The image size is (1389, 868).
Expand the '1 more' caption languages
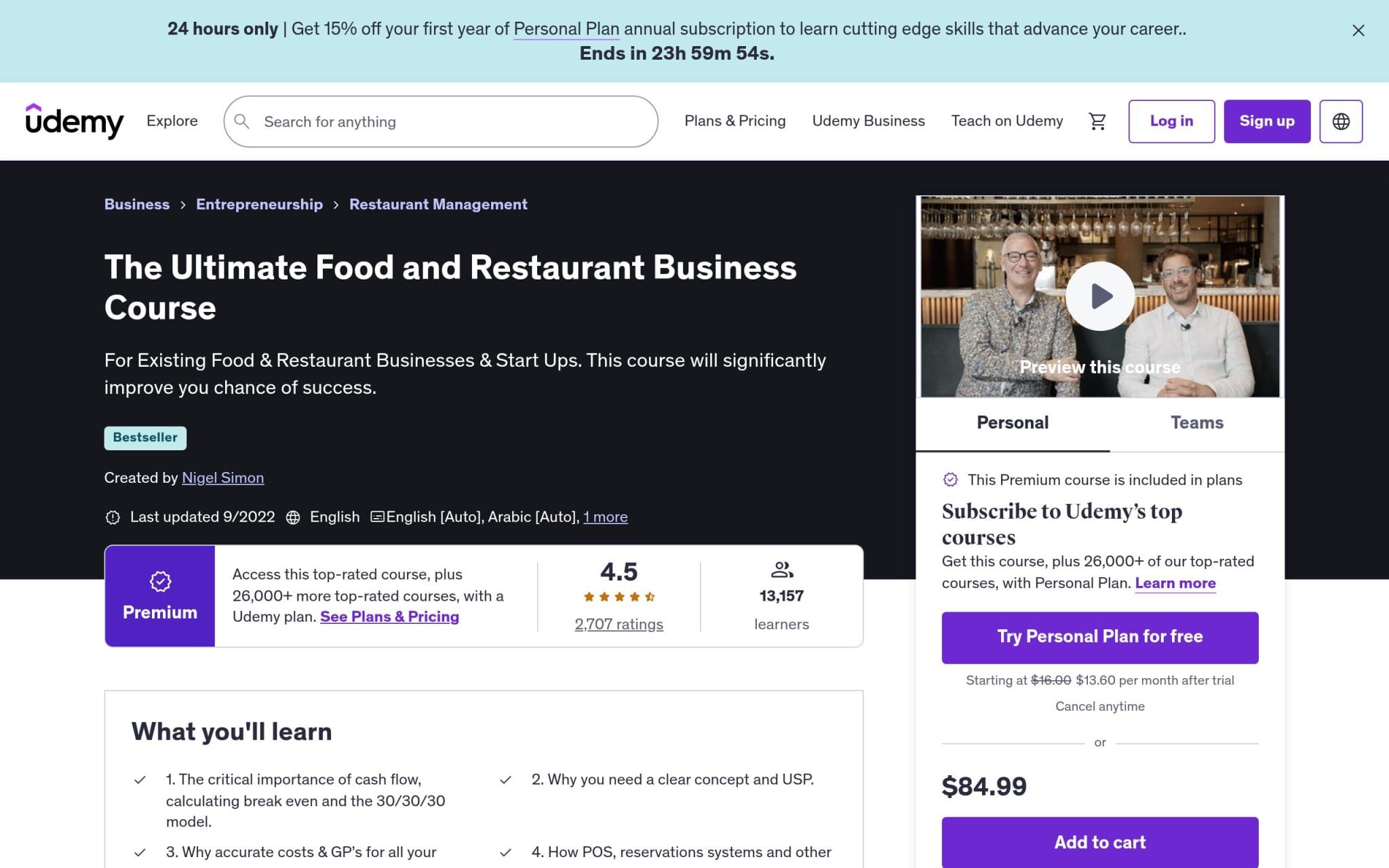click(x=605, y=517)
